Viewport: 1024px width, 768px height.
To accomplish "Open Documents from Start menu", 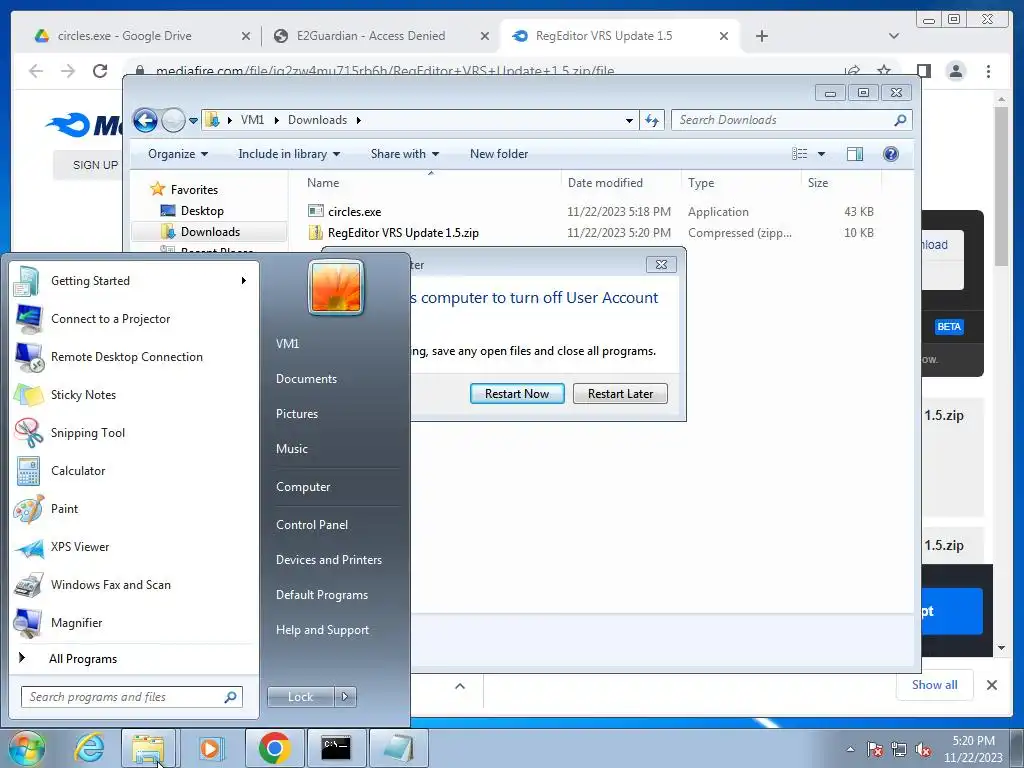I will (x=306, y=379).
